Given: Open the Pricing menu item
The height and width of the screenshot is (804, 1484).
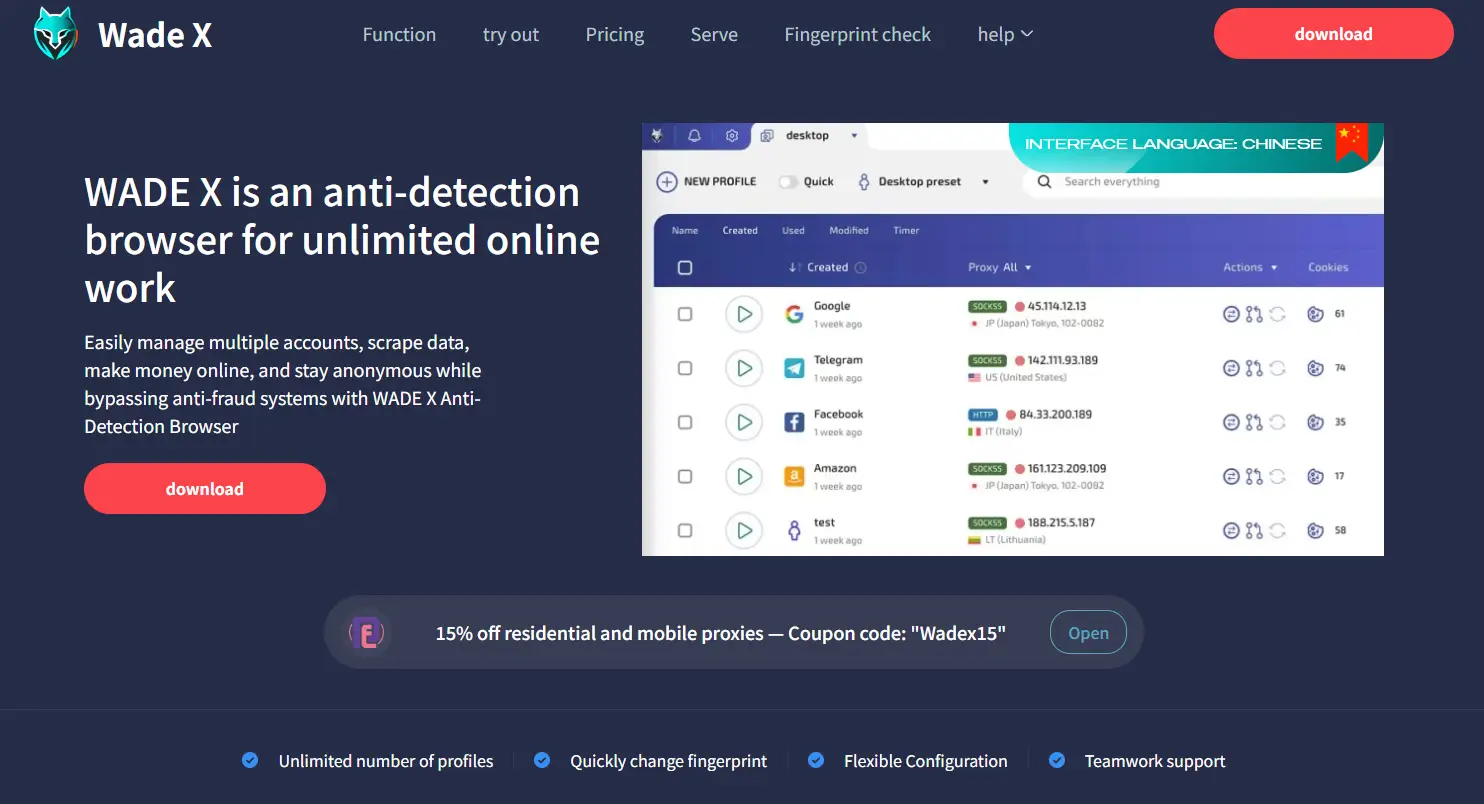Looking at the screenshot, I should tap(614, 35).
